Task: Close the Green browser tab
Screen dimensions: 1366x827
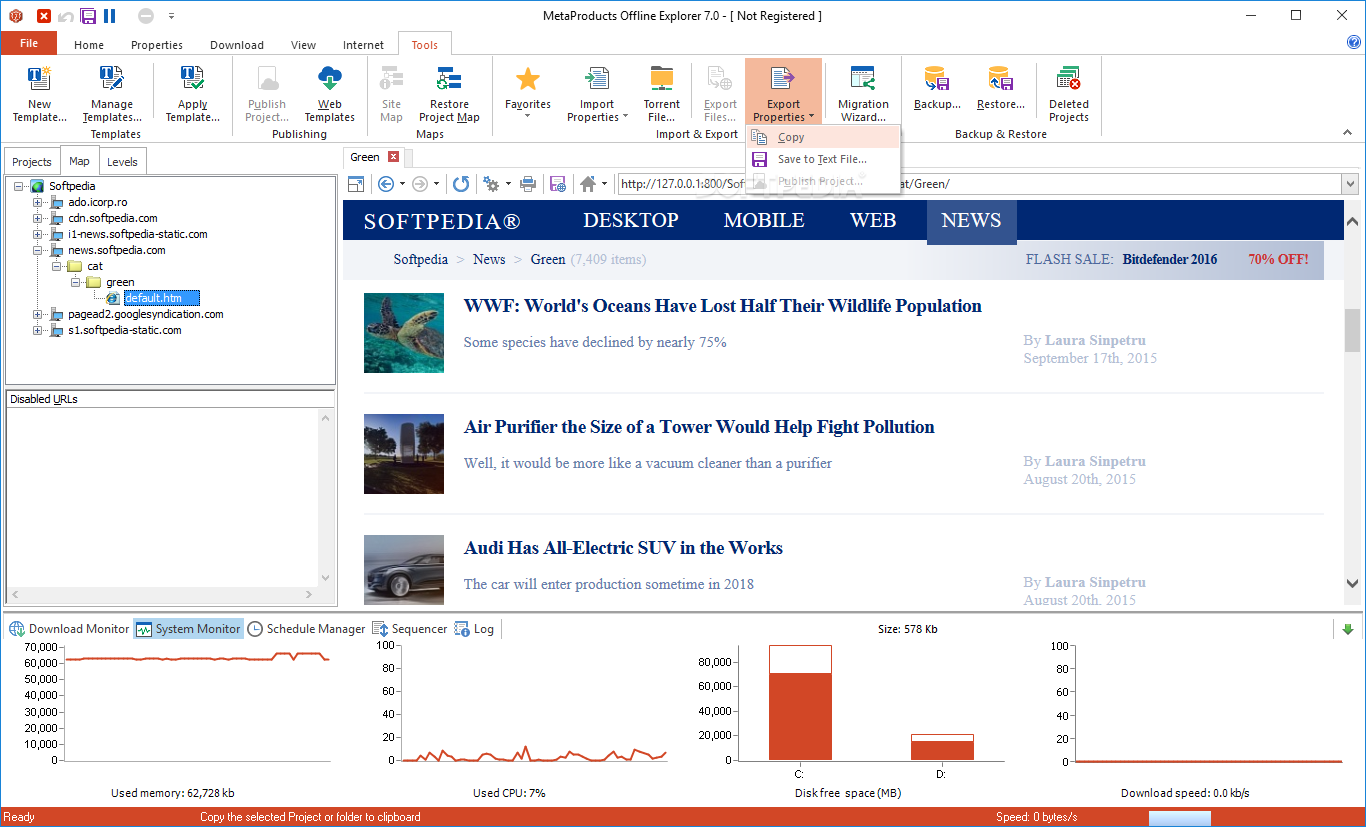Action: coord(393,157)
